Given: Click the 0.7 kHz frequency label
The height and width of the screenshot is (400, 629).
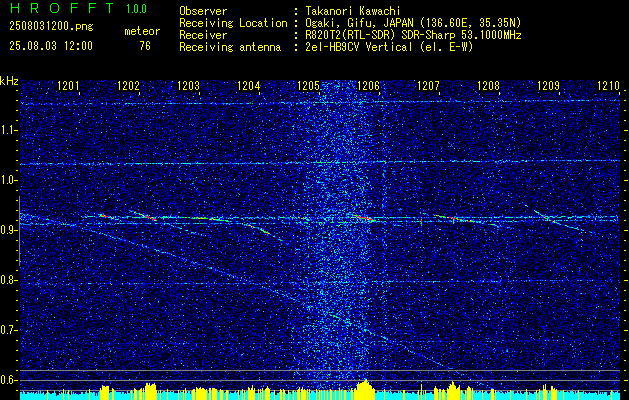Looking at the screenshot, I should click(x=8, y=330).
